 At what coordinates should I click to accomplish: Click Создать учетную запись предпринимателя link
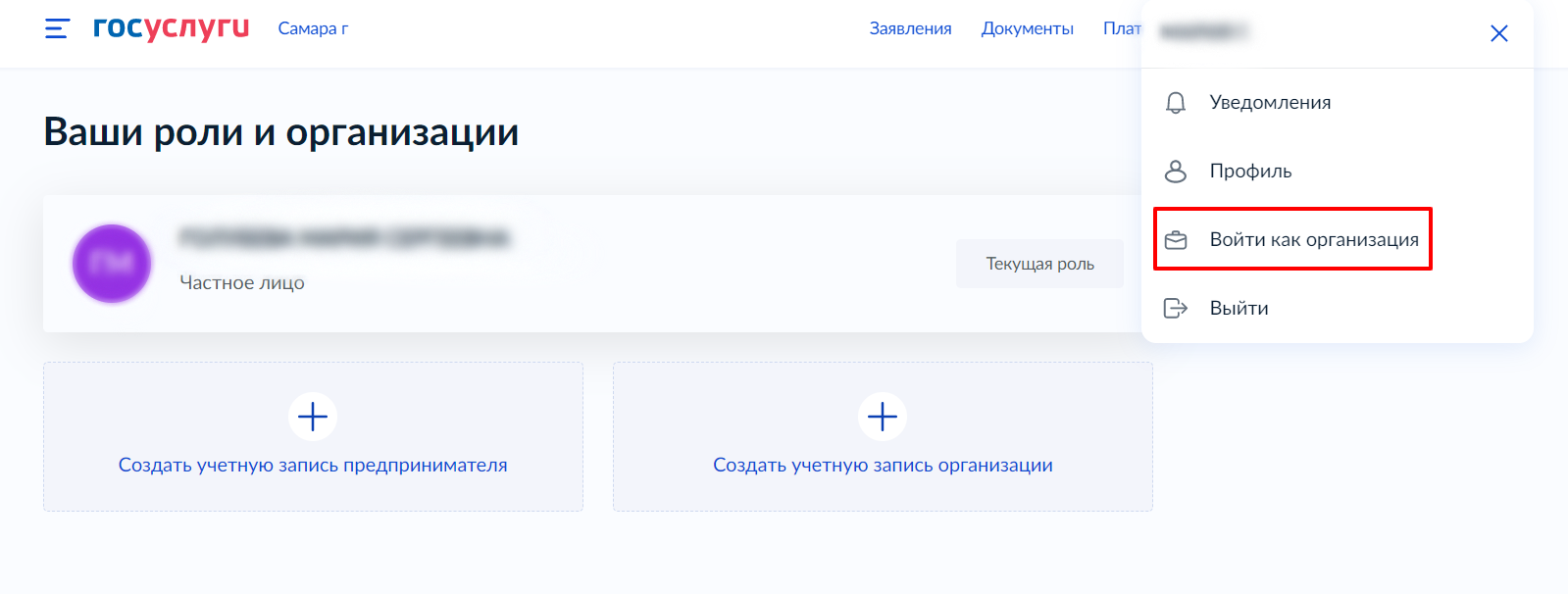[x=313, y=466]
